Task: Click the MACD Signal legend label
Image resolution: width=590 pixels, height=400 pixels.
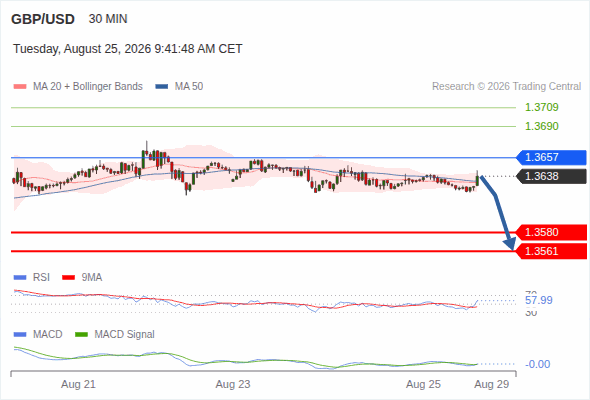Action: (x=125, y=335)
